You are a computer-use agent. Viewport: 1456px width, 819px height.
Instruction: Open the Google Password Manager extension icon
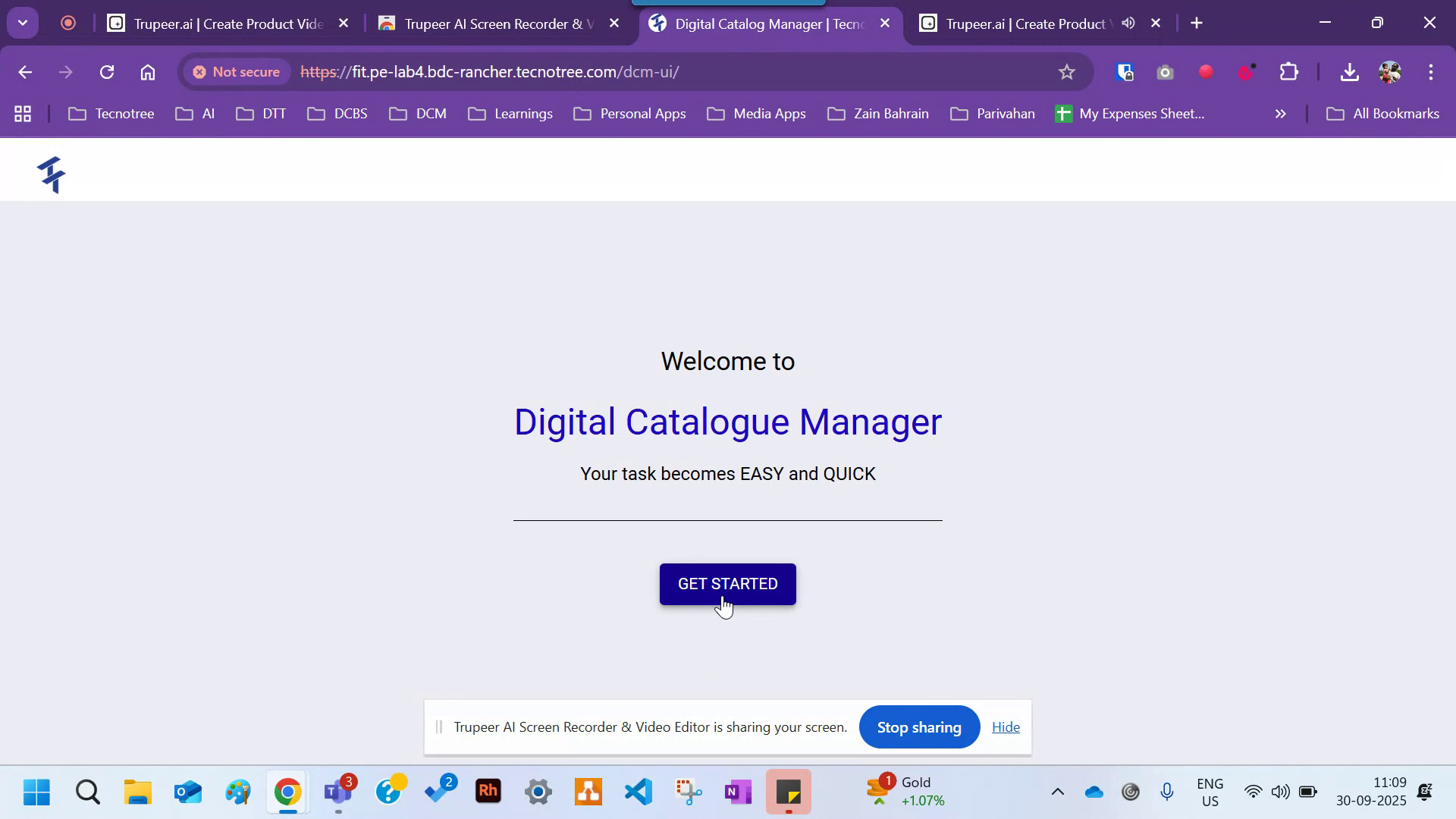pyautogui.click(x=1125, y=72)
